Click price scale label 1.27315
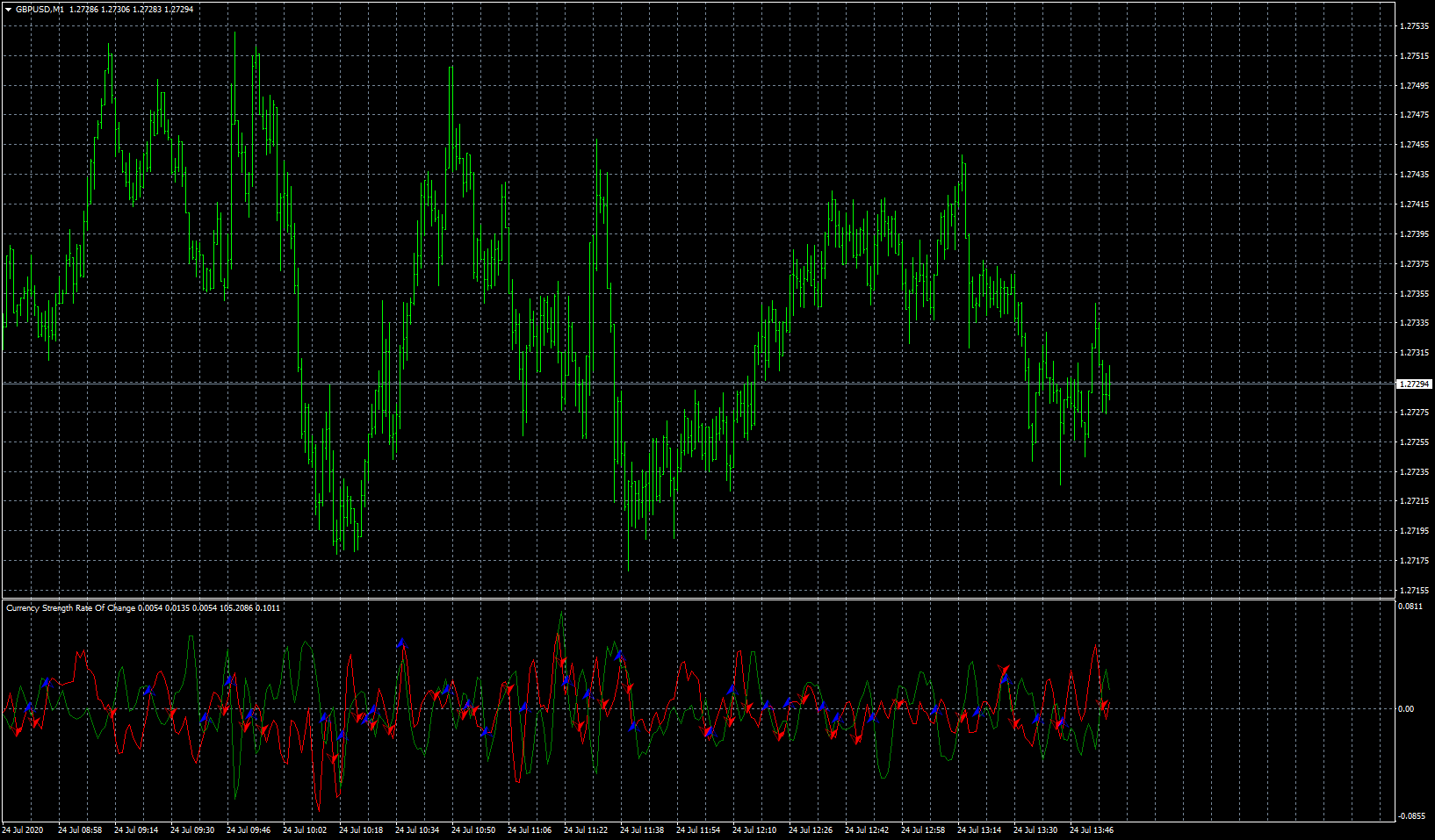The height and width of the screenshot is (840, 1435). (x=1413, y=353)
